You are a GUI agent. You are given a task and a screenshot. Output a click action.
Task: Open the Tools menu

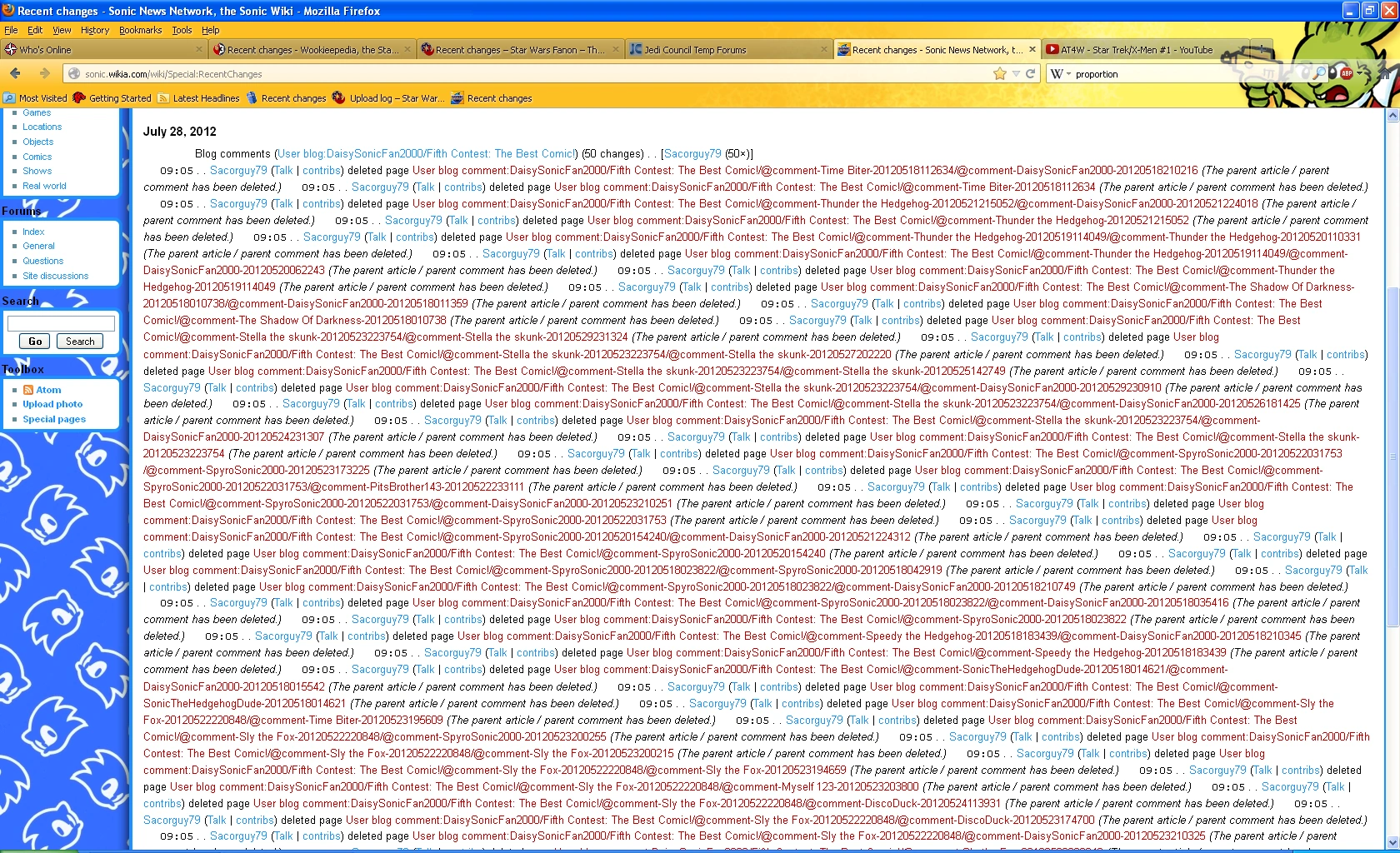pyautogui.click(x=182, y=30)
